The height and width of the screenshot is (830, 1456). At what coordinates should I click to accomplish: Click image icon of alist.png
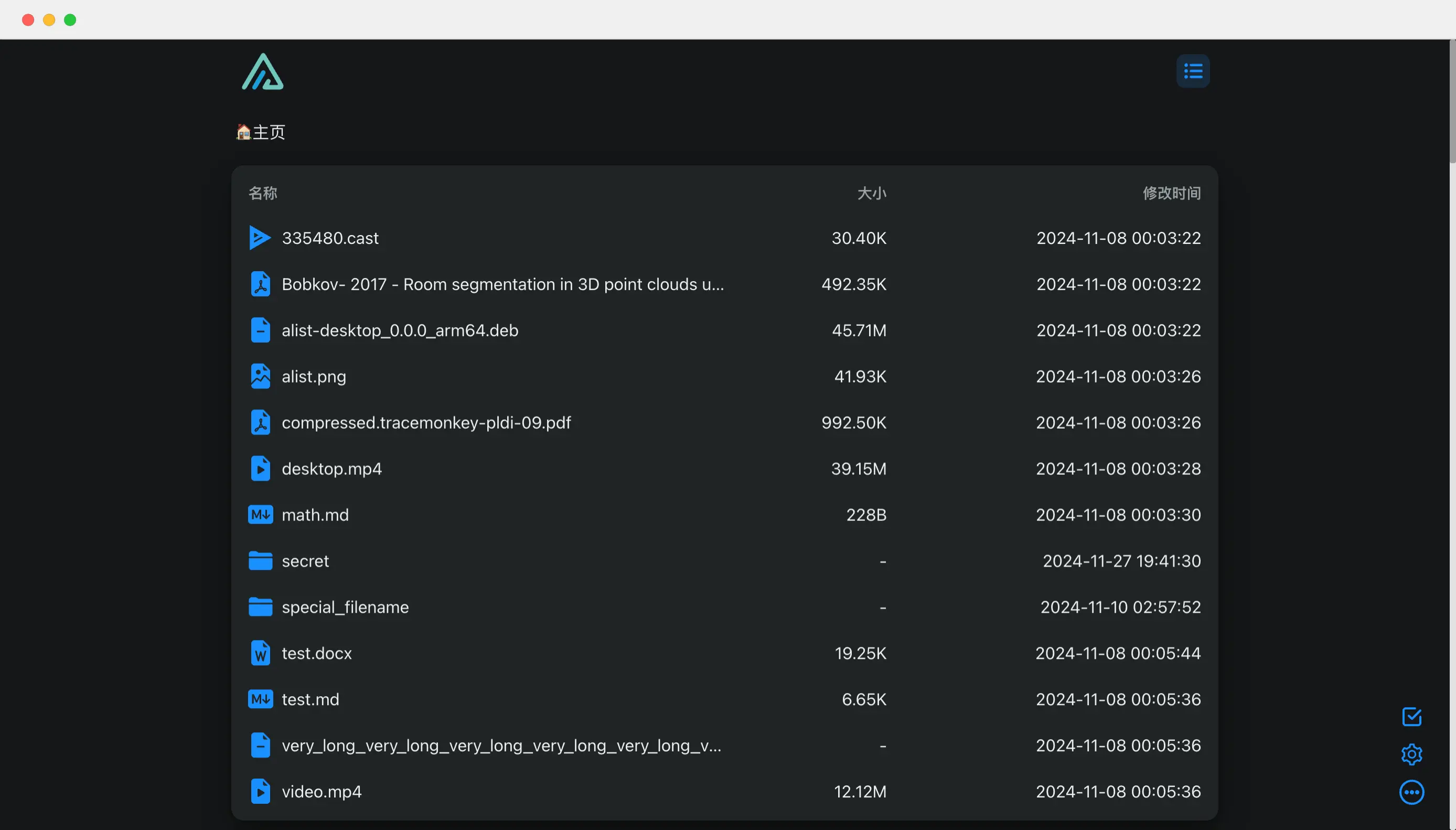coord(261,376)
